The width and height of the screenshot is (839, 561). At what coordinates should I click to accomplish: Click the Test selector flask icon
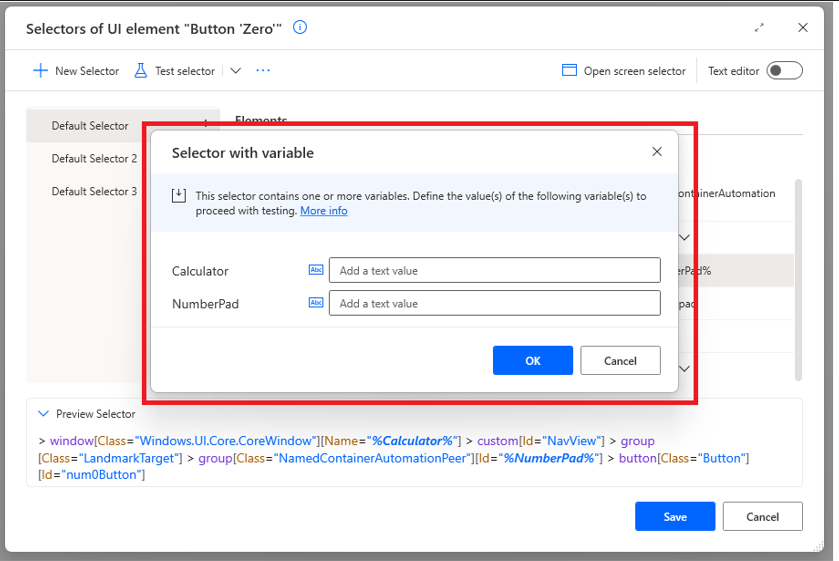(141, 71)
